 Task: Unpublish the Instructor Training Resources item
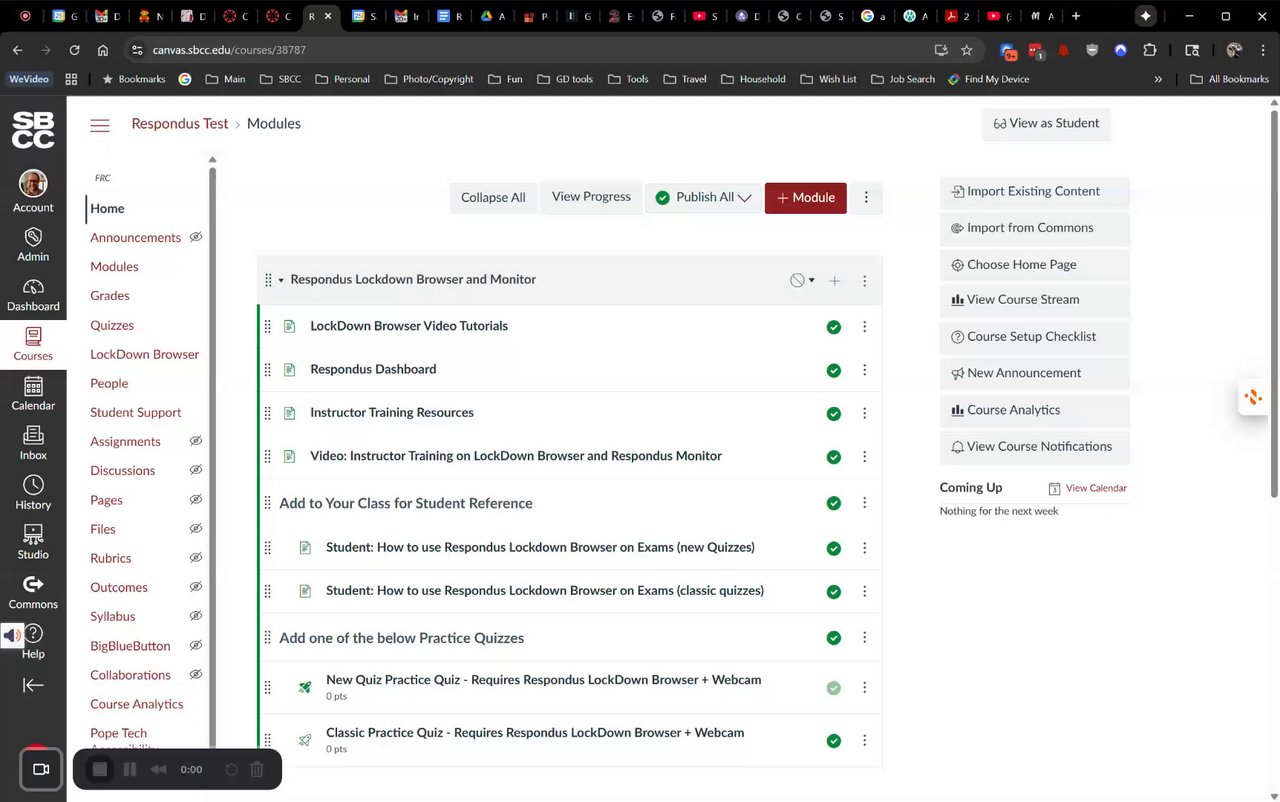pos(834,414)
